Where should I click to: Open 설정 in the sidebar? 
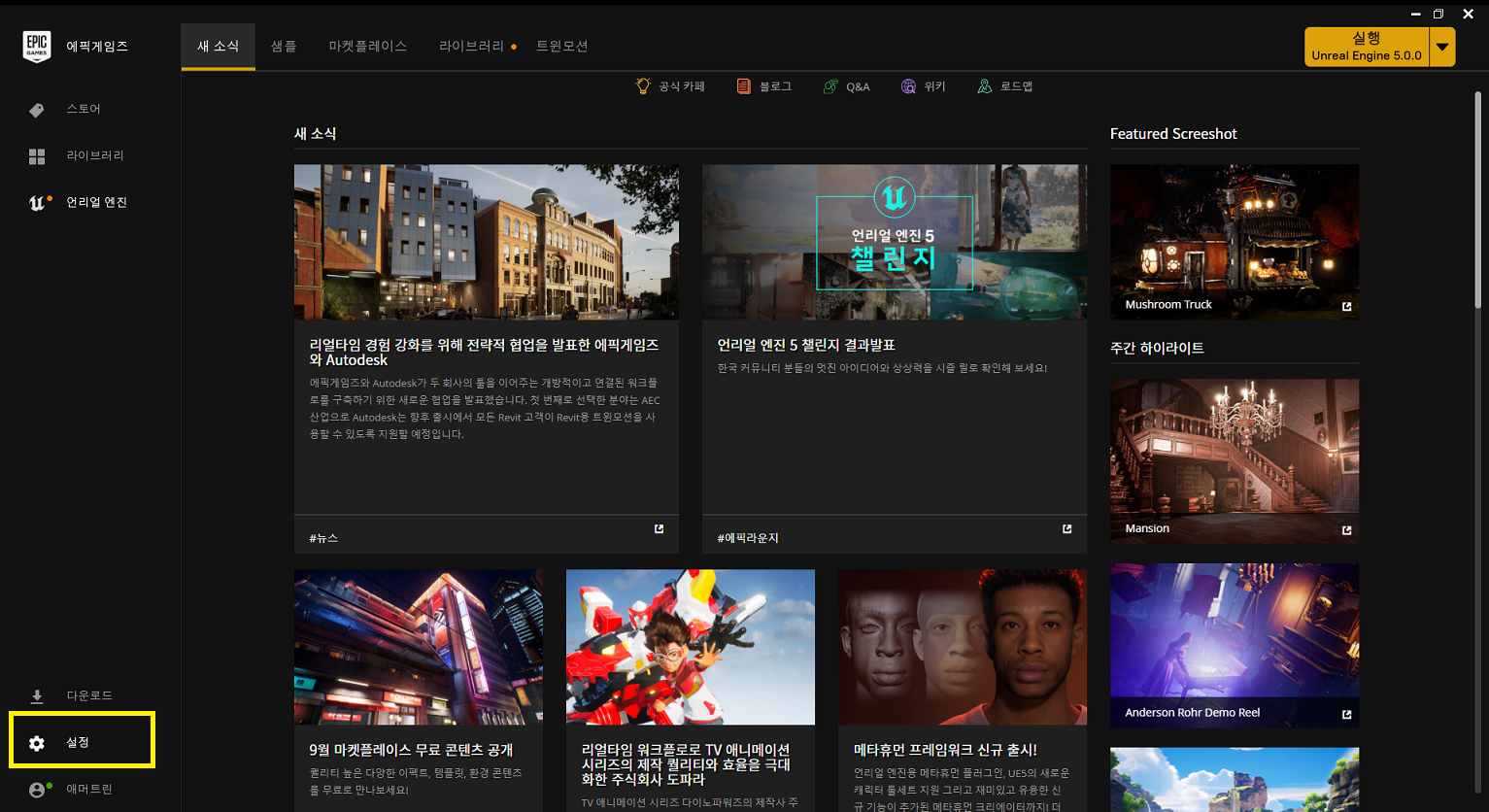click(x=78, y=742)
